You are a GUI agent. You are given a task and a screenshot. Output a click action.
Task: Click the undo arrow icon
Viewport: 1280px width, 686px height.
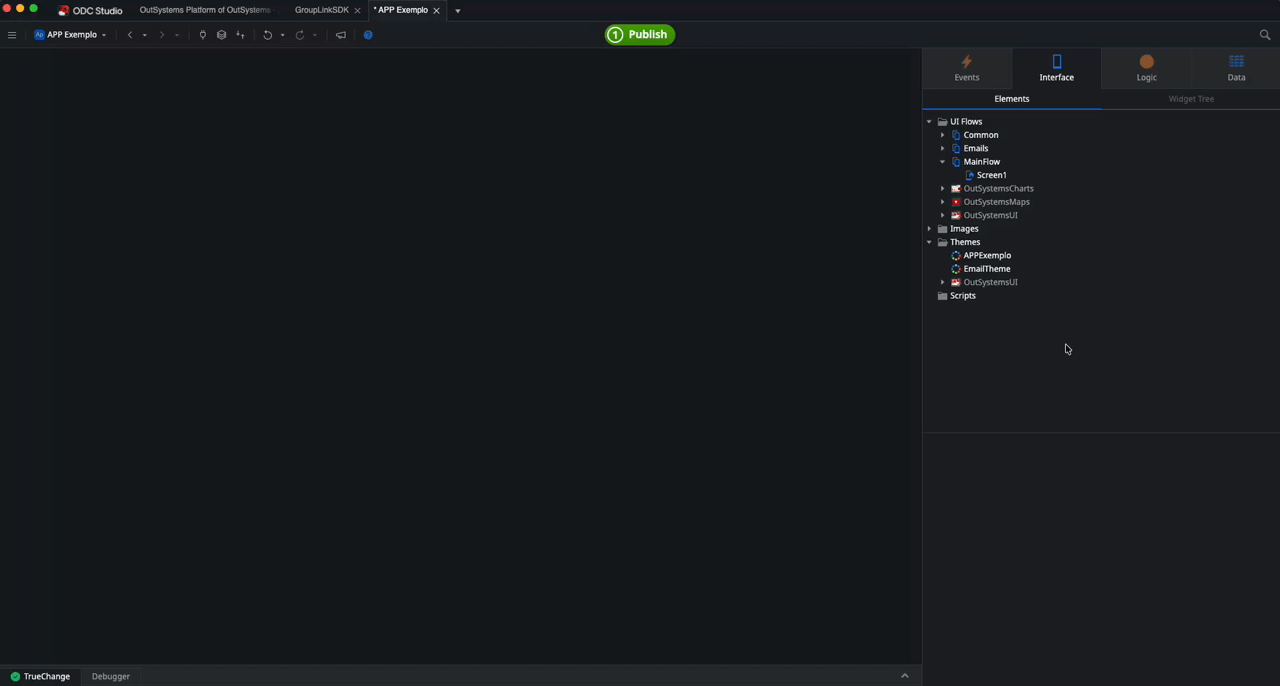pyautogui.click(x=267, y=35)
